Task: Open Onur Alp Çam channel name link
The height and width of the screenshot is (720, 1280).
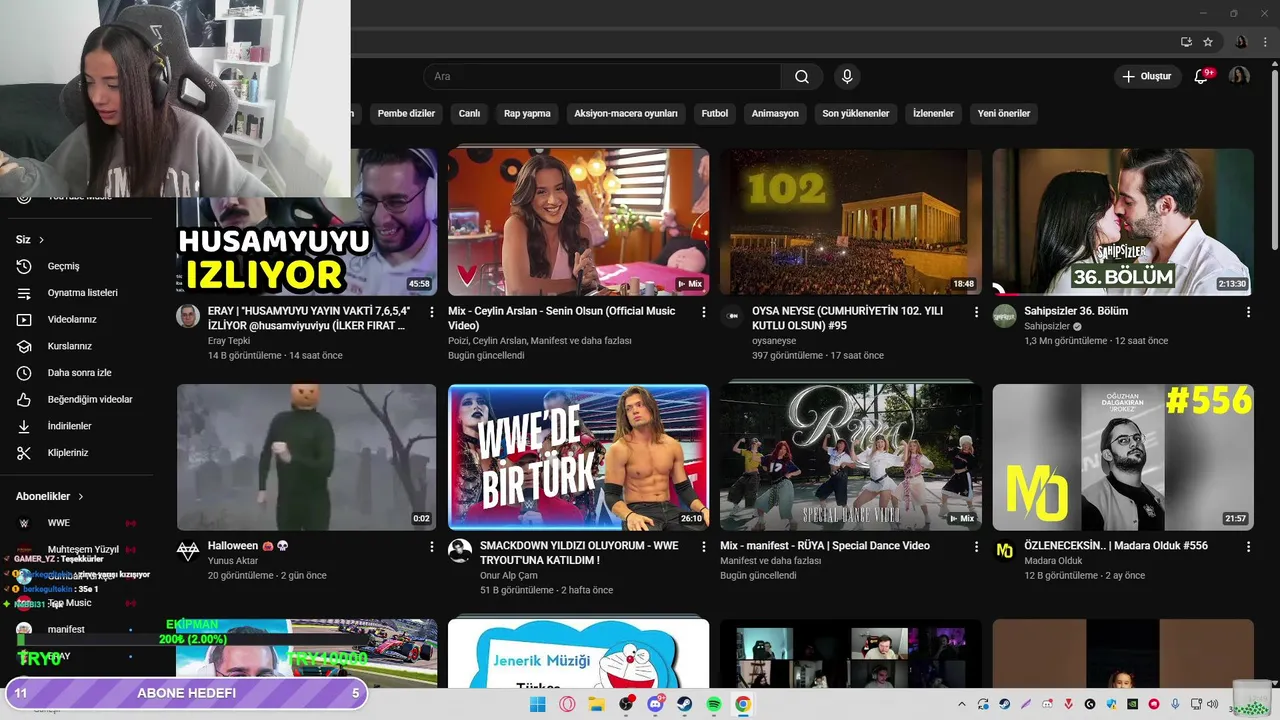Action: pos(509,575)
